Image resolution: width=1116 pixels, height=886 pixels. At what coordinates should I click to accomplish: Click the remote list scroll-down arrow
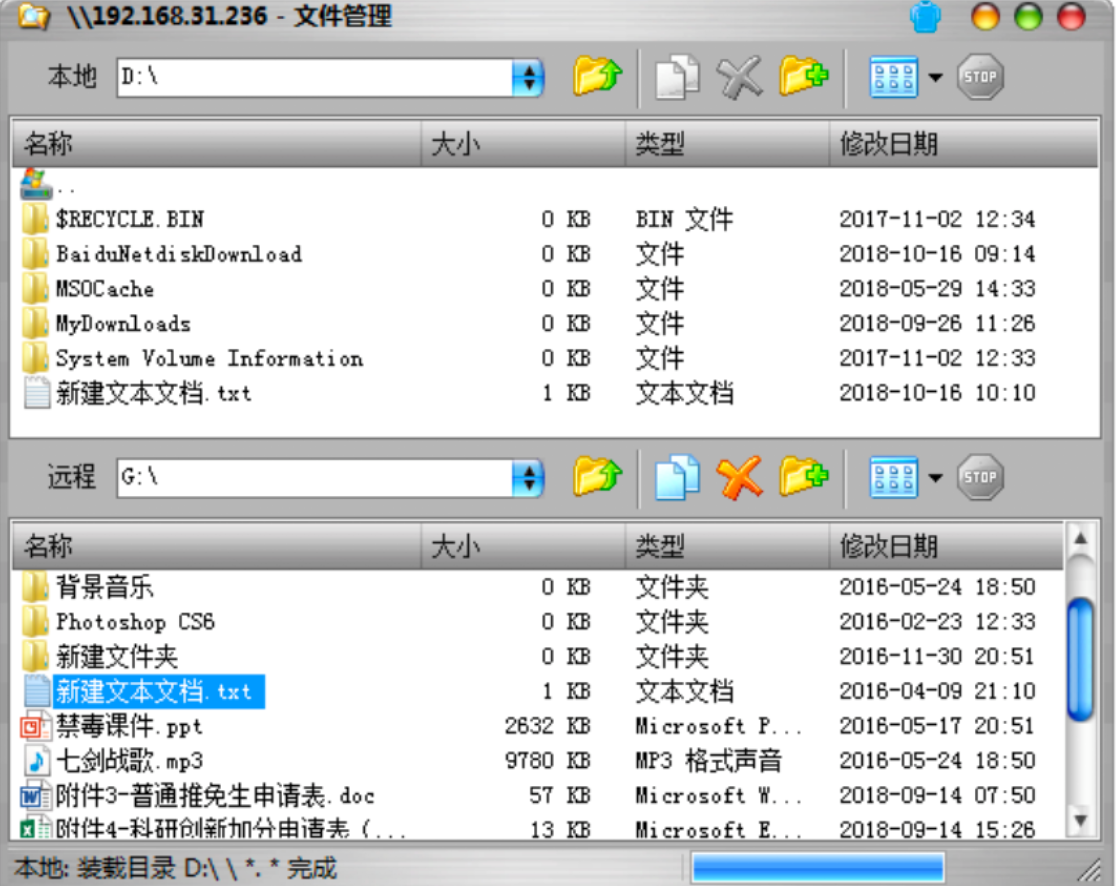(x=1080, y=821)
